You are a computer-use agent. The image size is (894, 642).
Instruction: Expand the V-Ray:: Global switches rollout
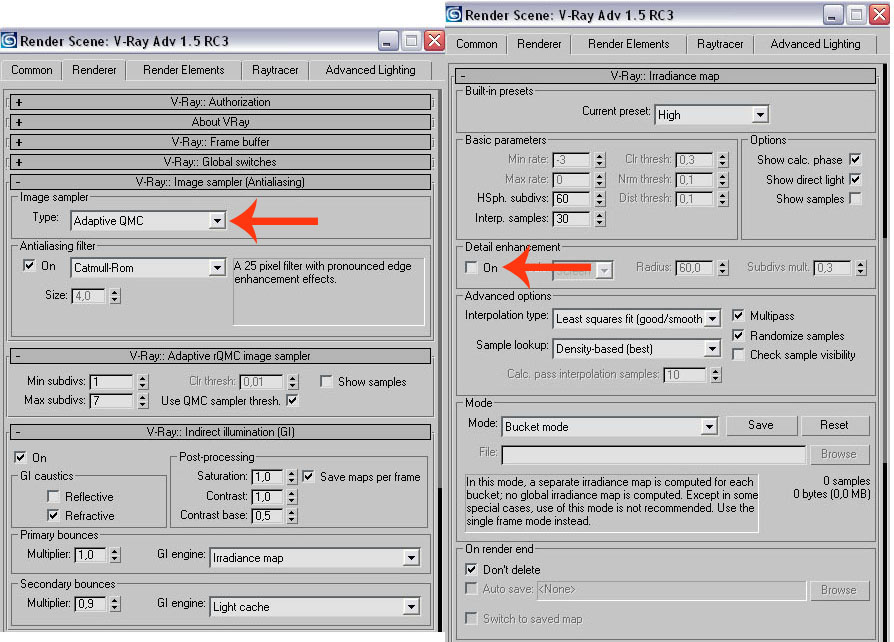click(220, 162)
